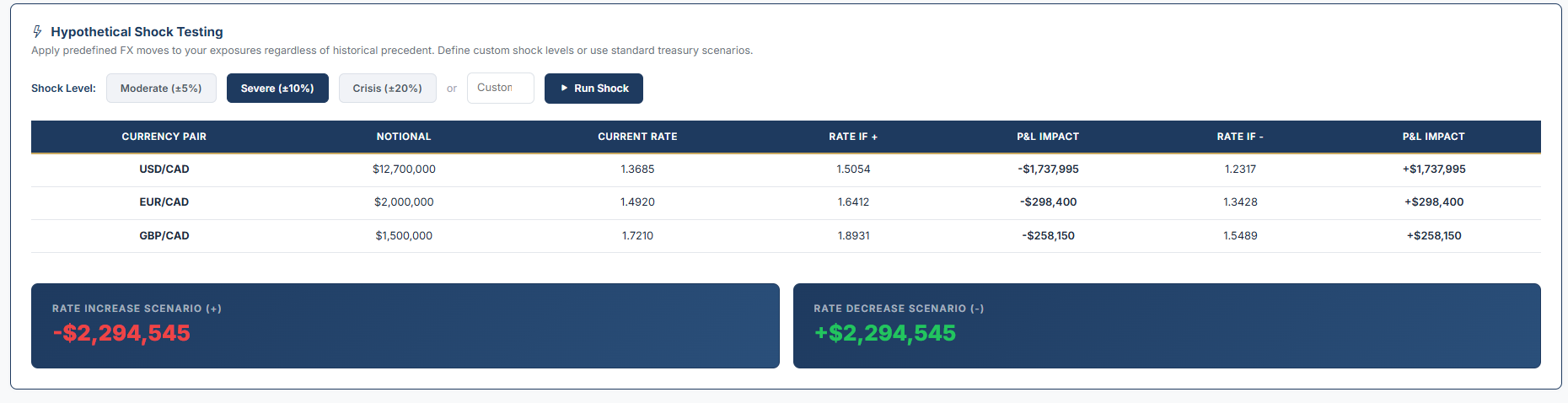Select Moderate (±5%) shock level
Screen dimensions: 1568x403
[x=161, y=89]
